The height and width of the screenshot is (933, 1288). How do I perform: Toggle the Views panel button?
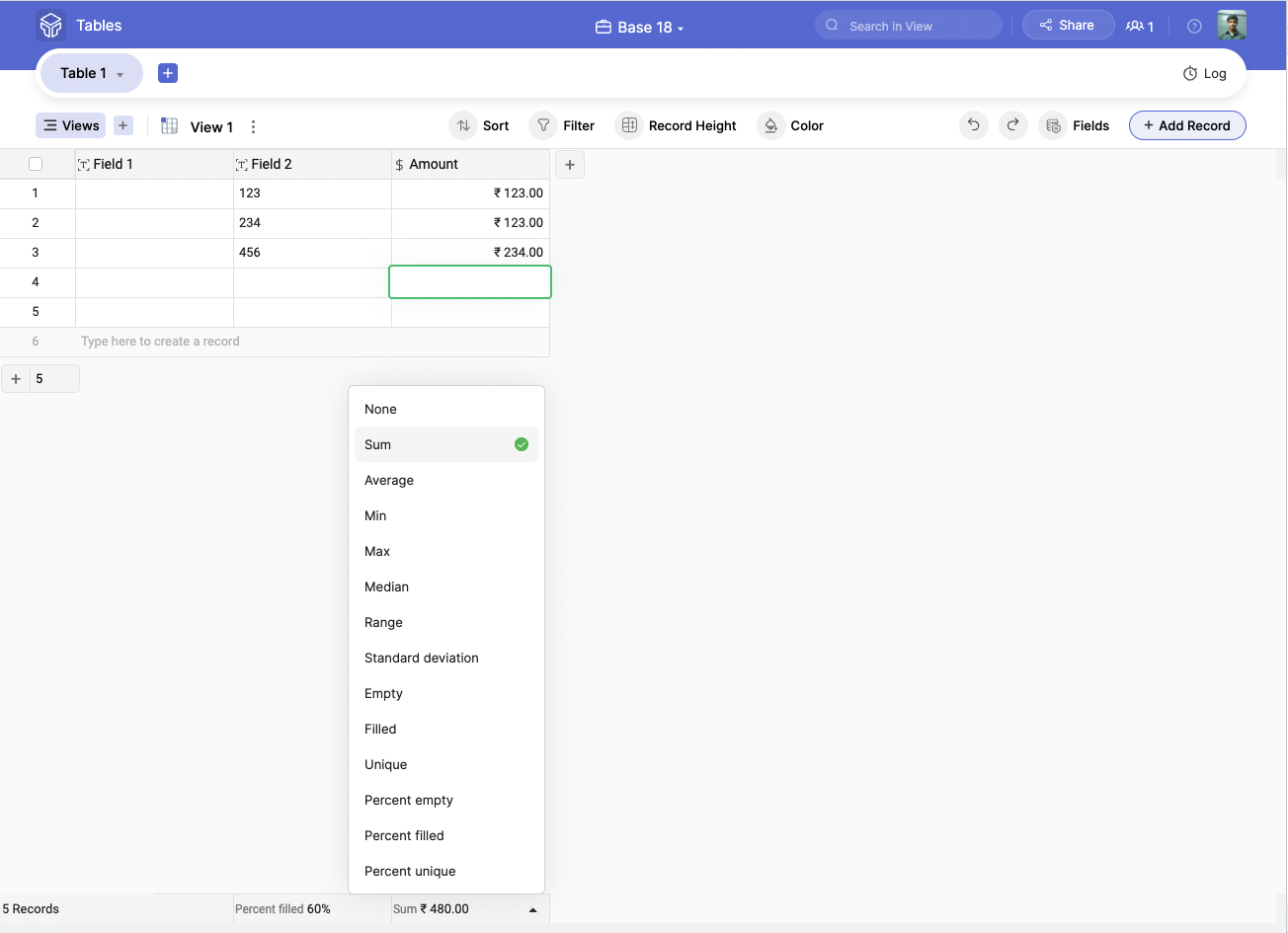71,125
